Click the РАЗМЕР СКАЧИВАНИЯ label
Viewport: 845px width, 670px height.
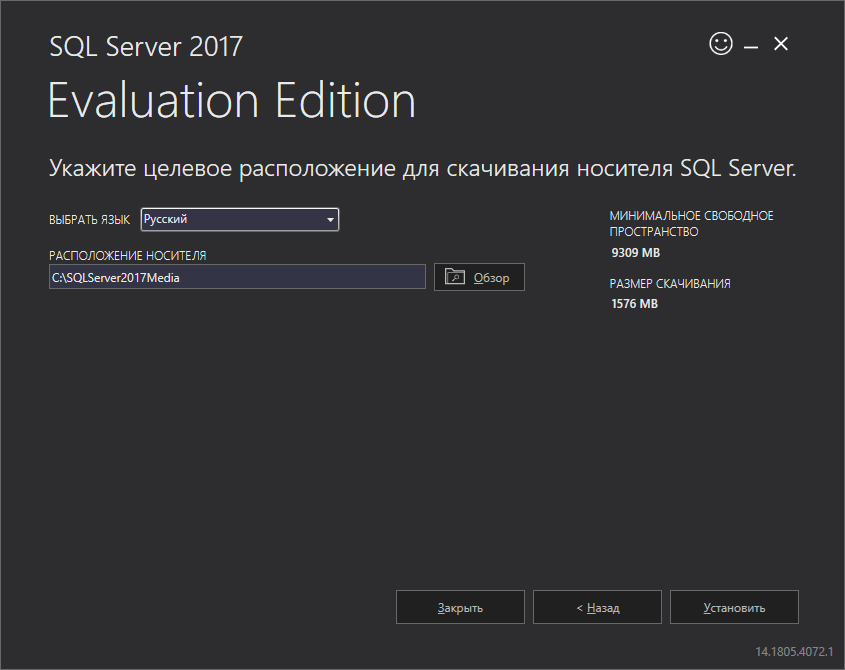pos(670,284)
